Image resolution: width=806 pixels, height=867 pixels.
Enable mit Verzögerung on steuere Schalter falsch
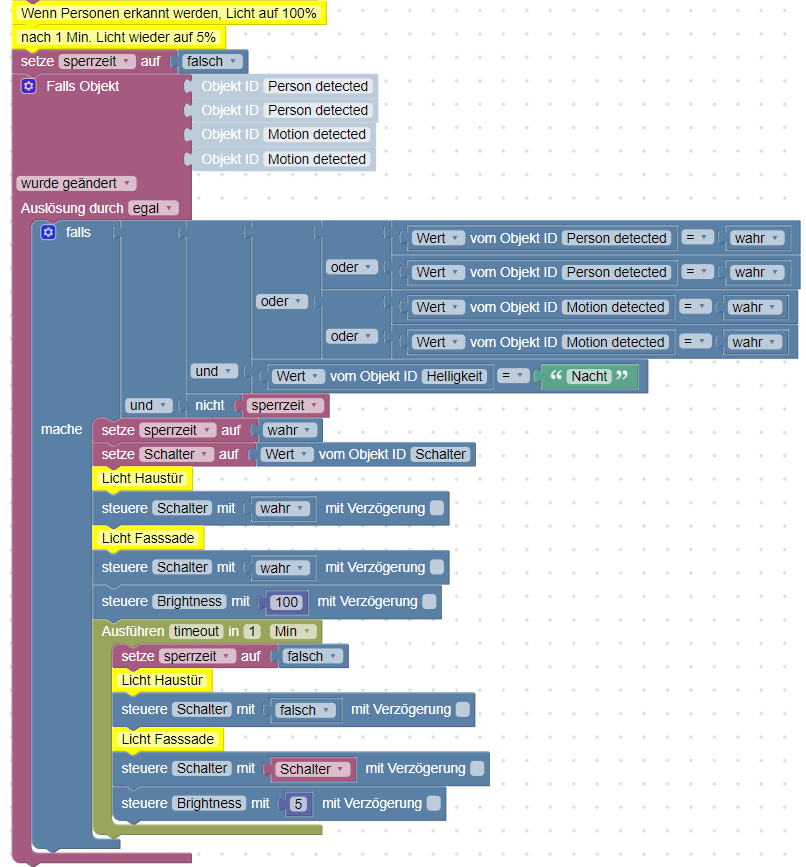(x=463, y=709)
